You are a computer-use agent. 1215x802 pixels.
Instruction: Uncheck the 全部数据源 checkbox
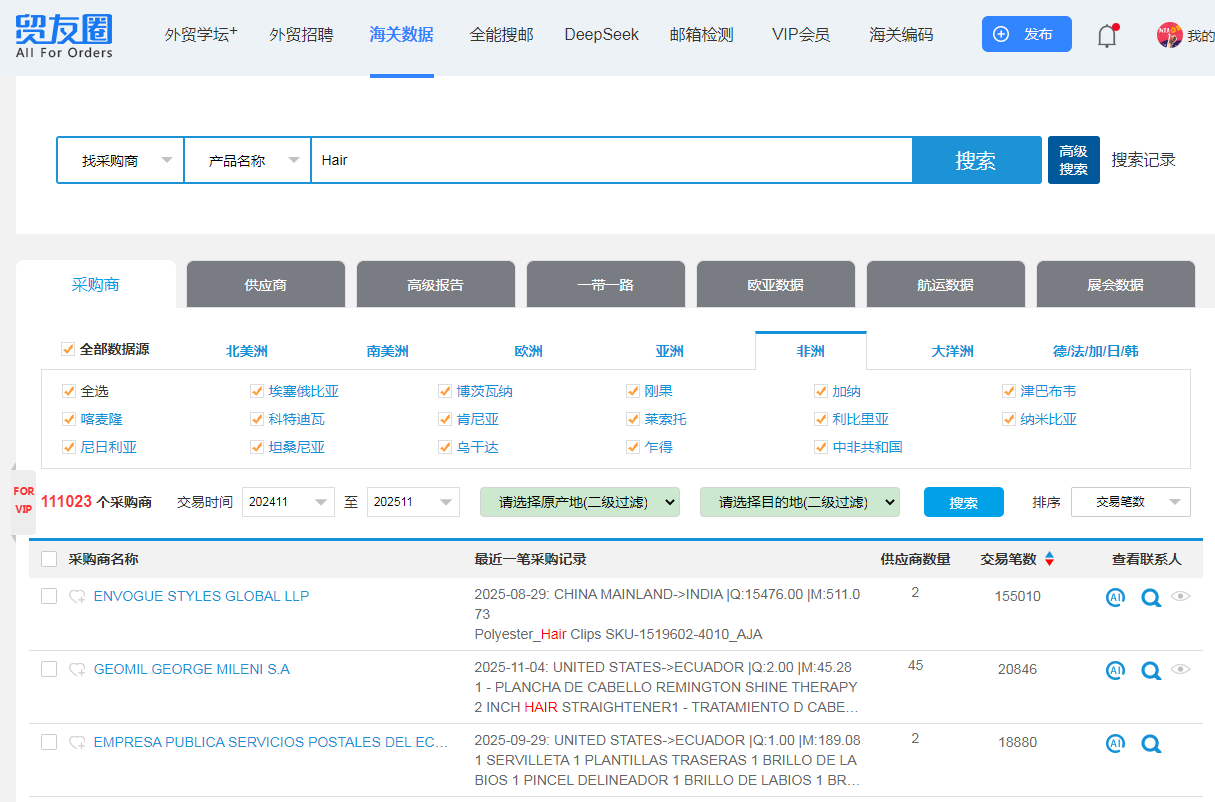click(68, 349)
